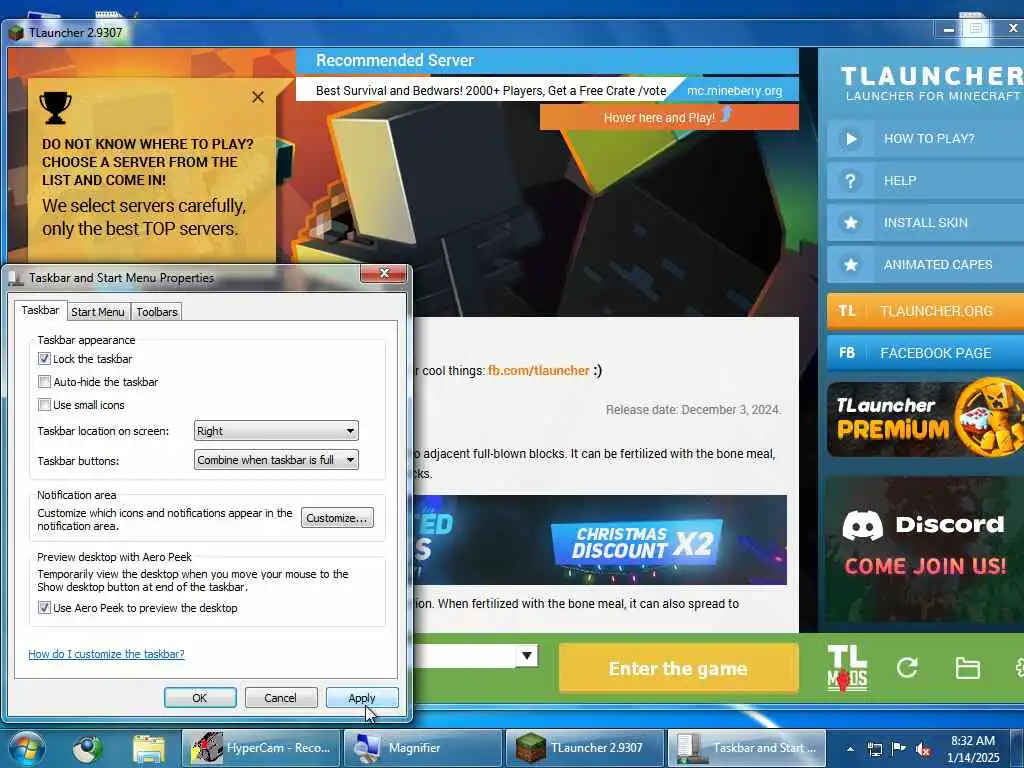Click the FB icon beside Facebook Page

[847, 353]
